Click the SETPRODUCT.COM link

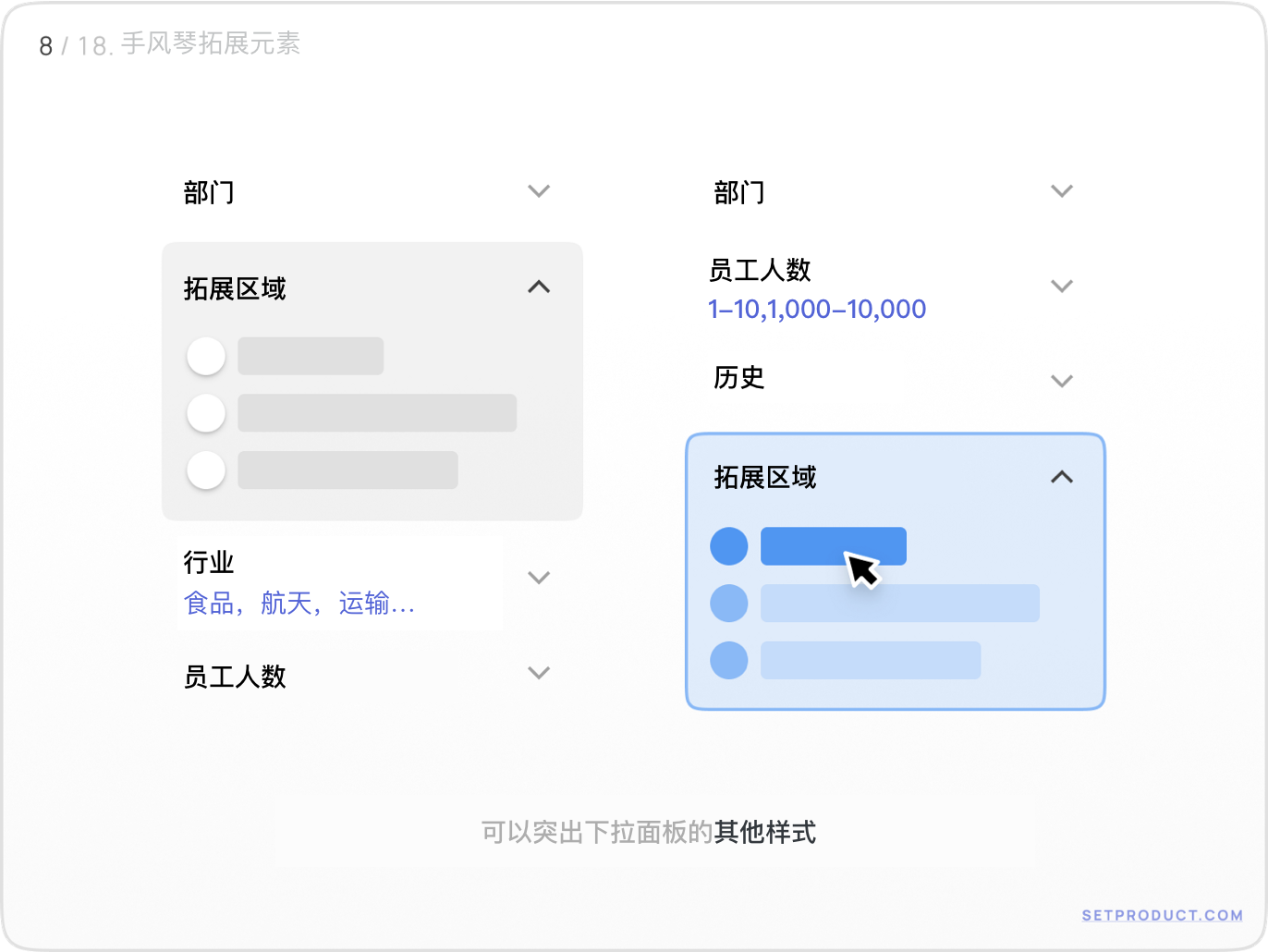point(1163,915)
